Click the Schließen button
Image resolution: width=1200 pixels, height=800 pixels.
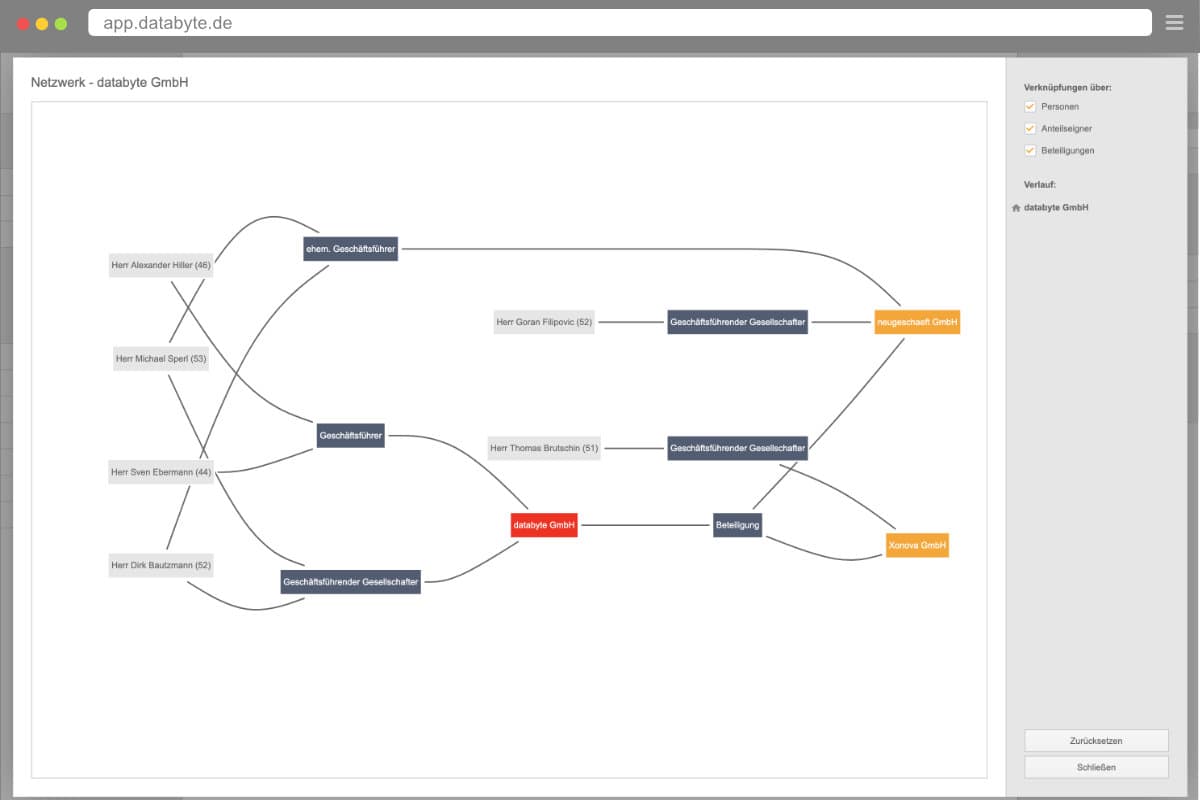[1096, 767]
